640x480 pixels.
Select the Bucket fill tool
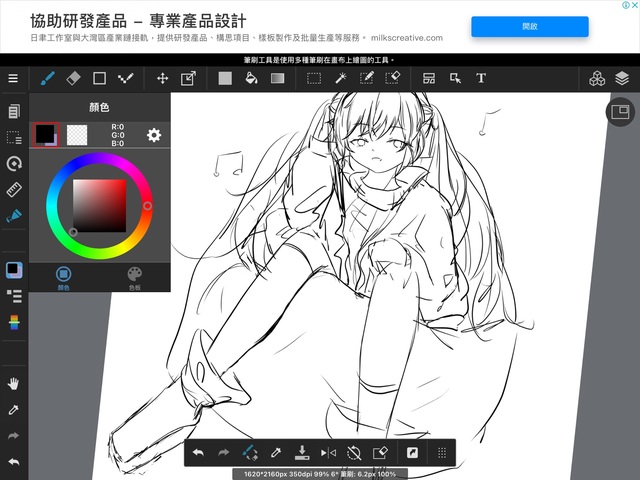coord(251,78)
